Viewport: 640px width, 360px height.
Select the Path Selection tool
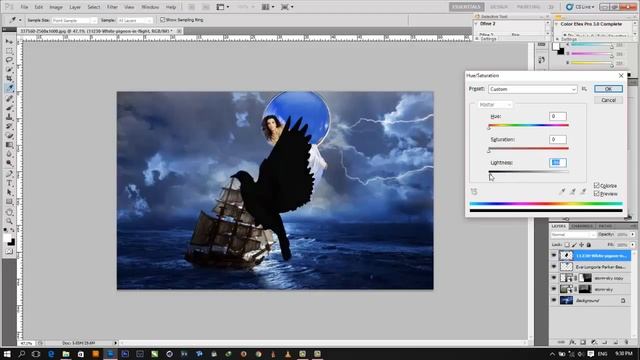pyautogui.click(x=9, y=192)
